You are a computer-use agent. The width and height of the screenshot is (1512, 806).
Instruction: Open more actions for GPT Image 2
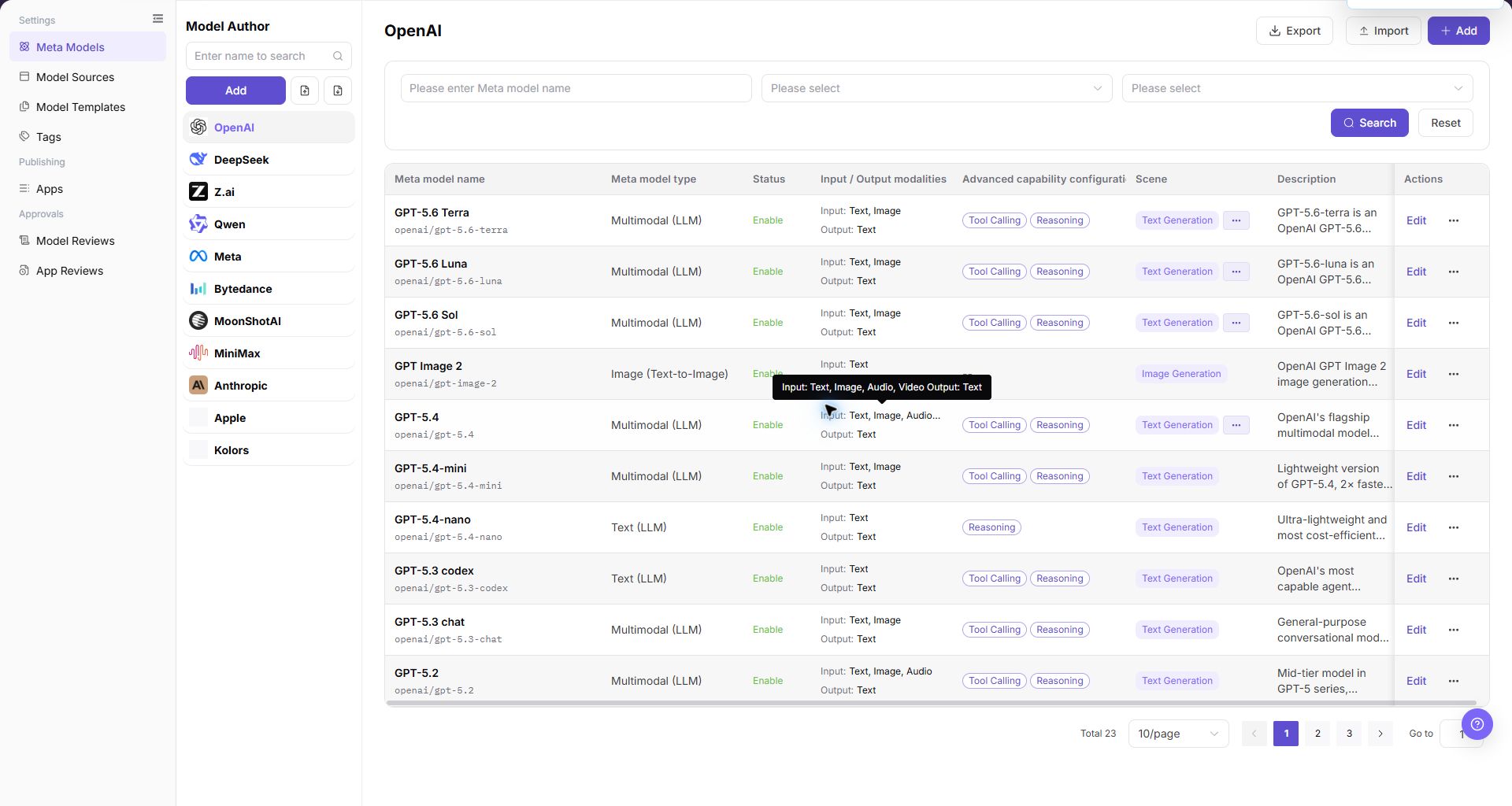pyautogui.click(x=1454, y=374)
